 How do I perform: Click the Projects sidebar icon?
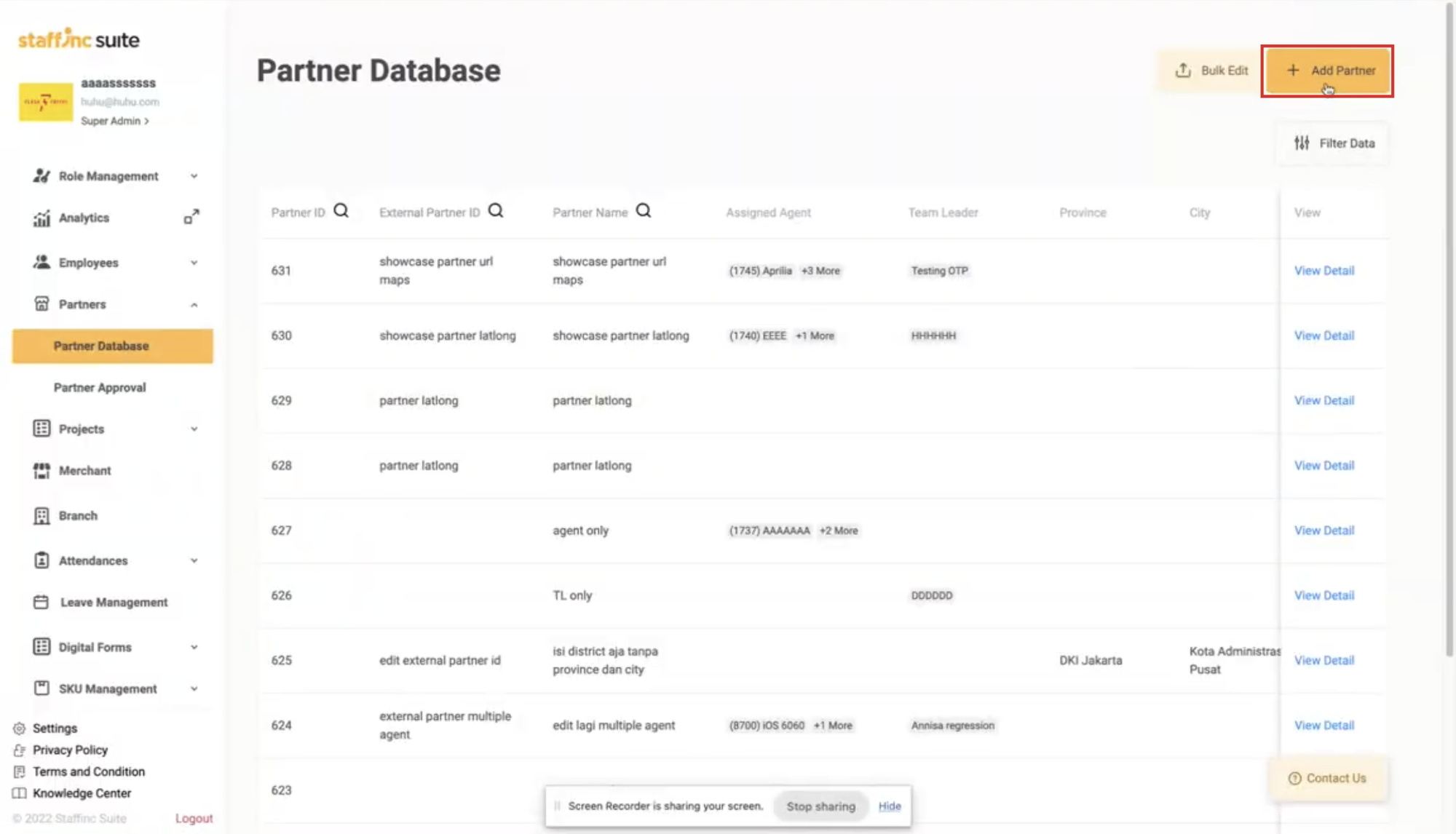click(41, 429)
